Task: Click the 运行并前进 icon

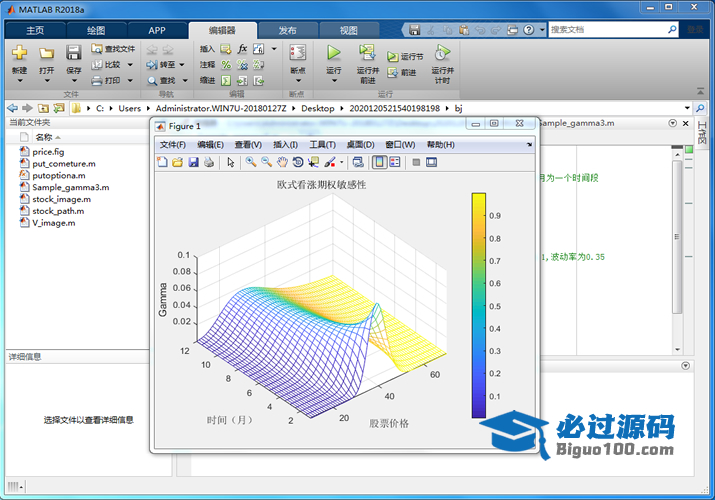Action: (x=367, y=53)
